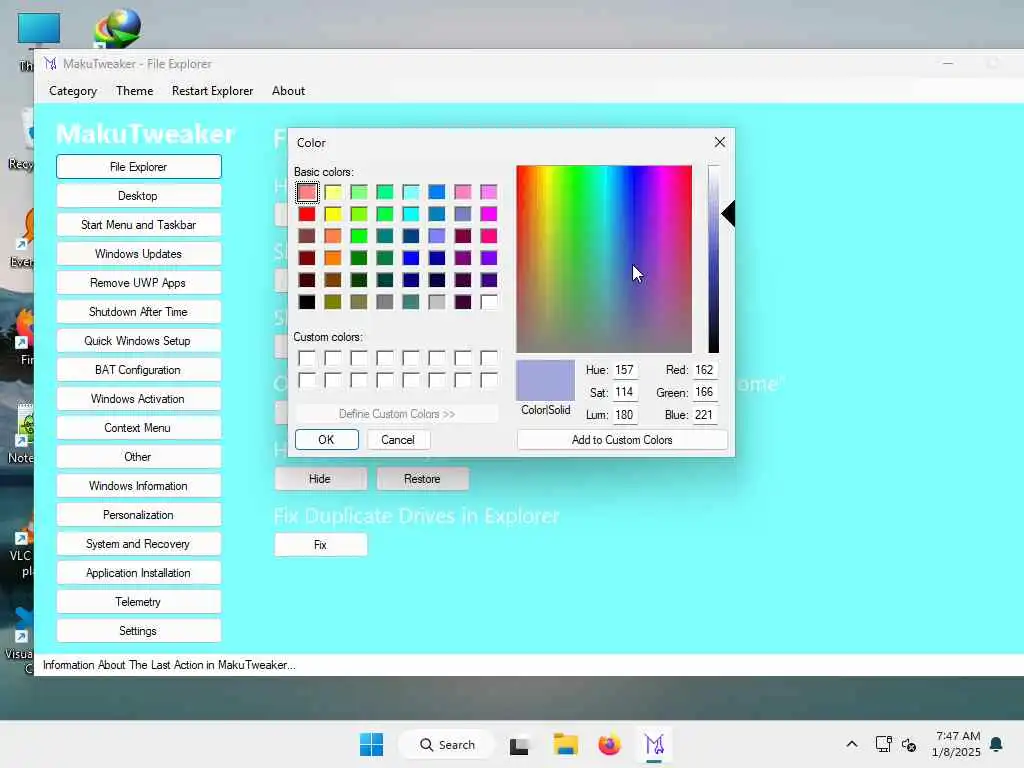
Task: Click MakuTweaker title bar logo icon
Action: tap(50, 64)
